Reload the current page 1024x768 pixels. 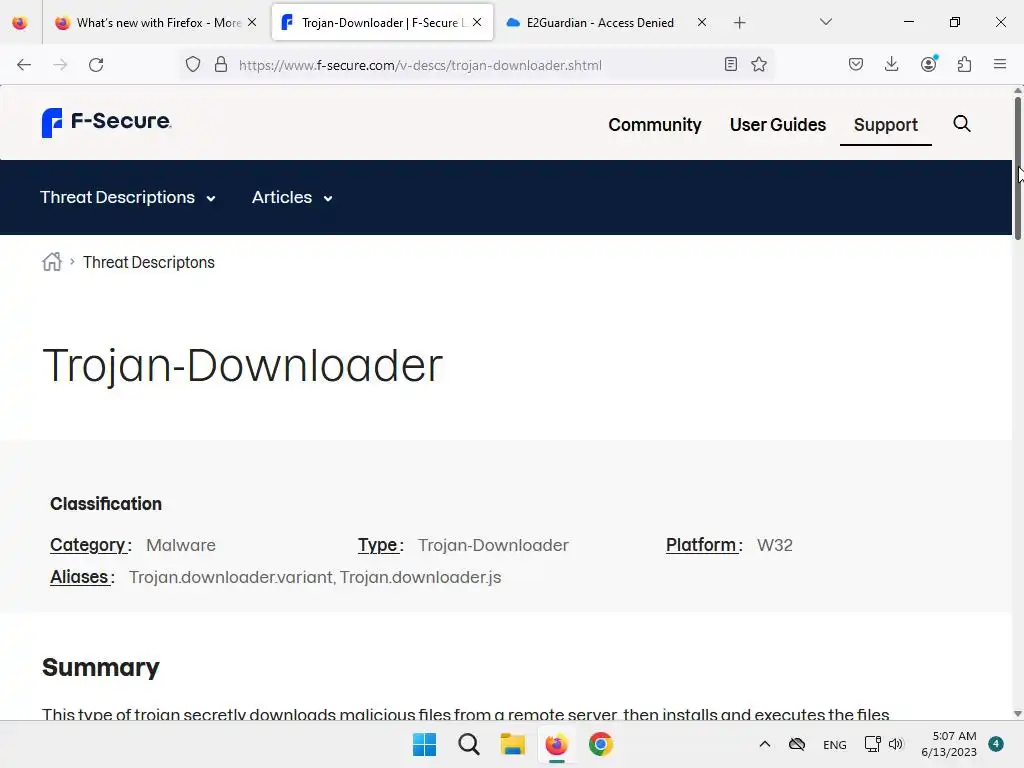(96, 65)
